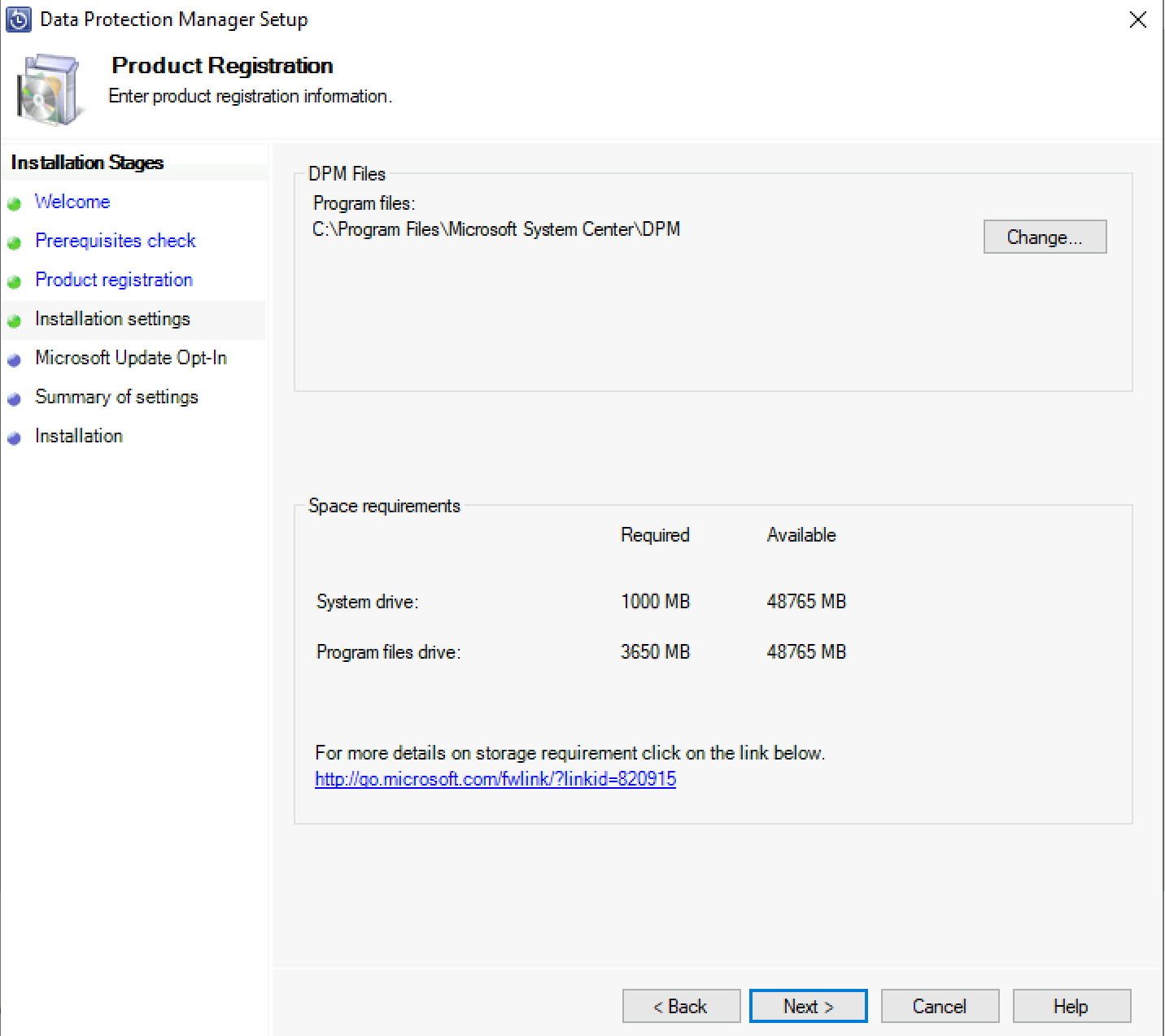Click the System drive: label
The height and width of the screenshot is (1036, 1165).
[367, 602]
